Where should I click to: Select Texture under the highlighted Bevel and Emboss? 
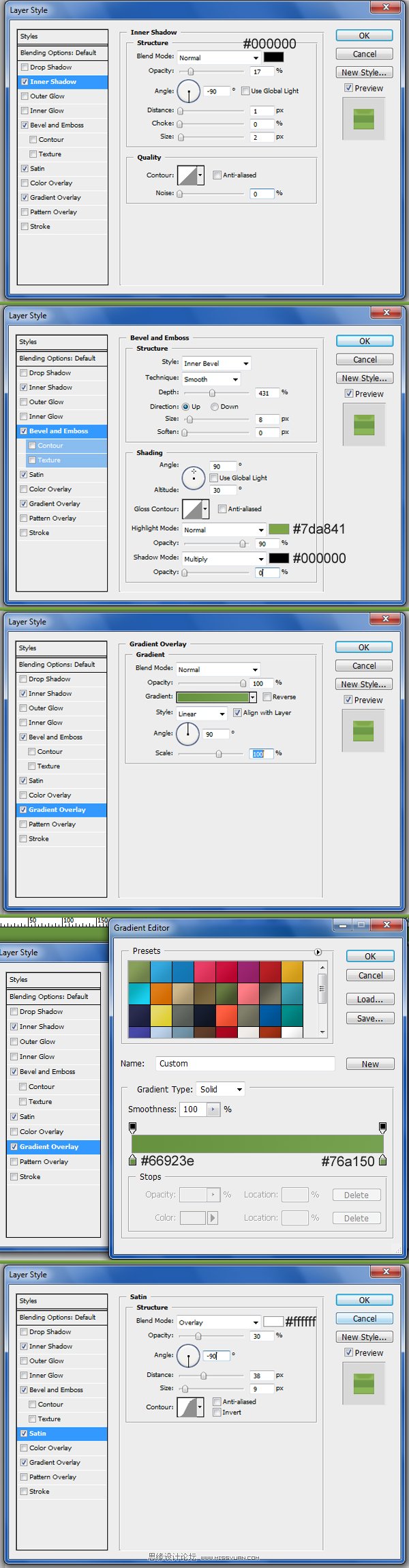tap(49, 460)
